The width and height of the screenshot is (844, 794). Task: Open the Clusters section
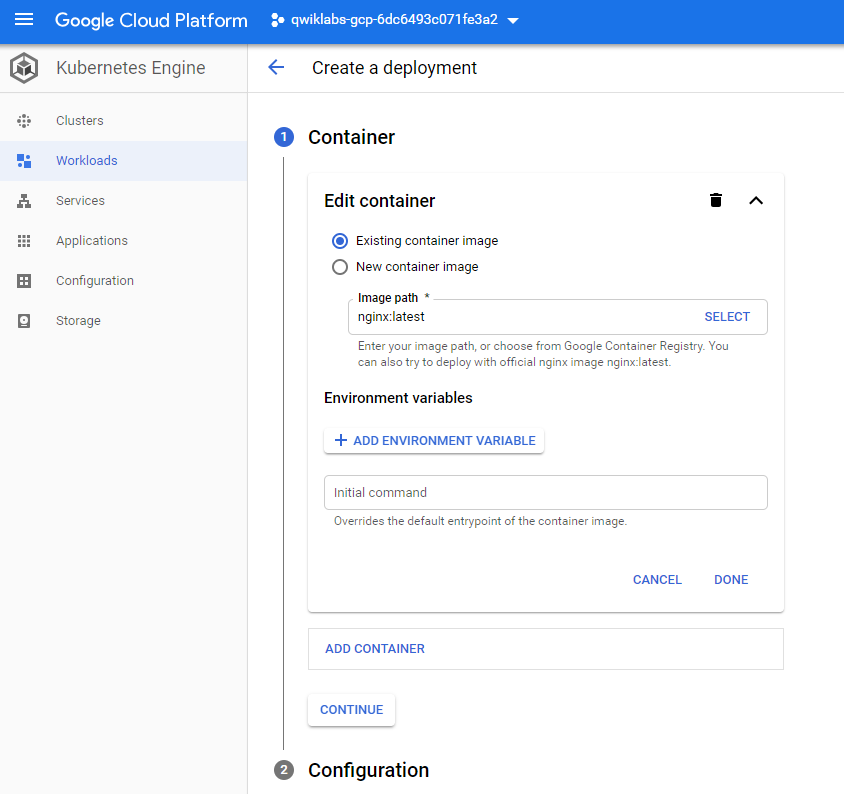pos(123,121)
